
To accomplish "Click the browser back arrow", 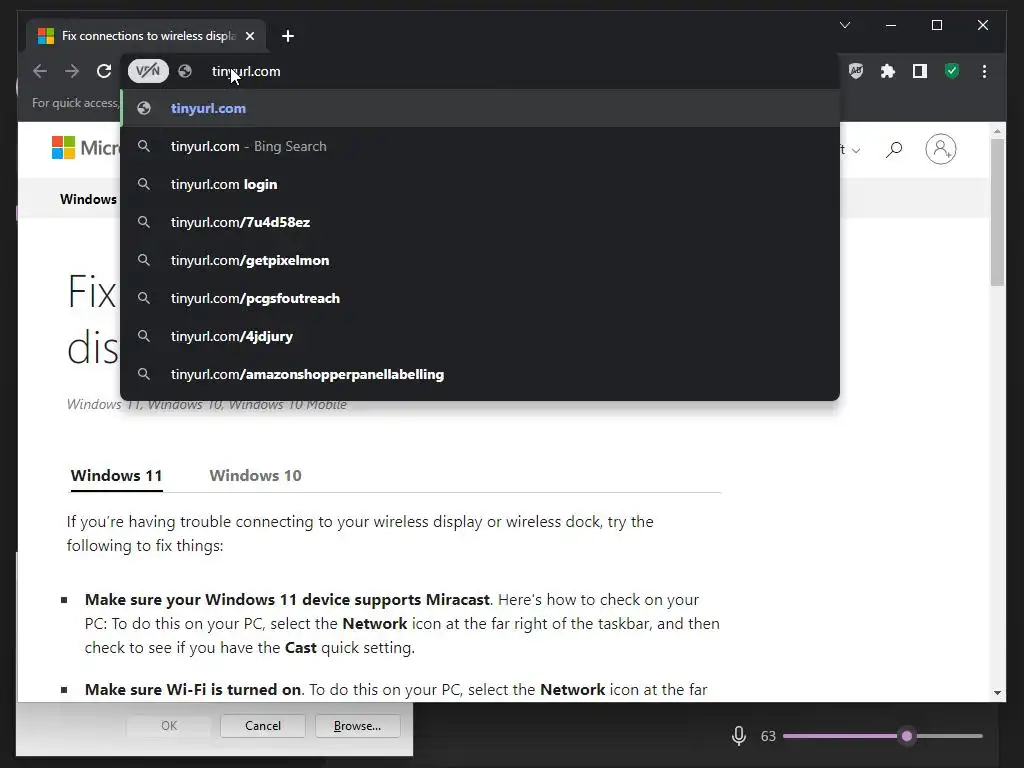I will pyautogui.click(x=40, y=71).
